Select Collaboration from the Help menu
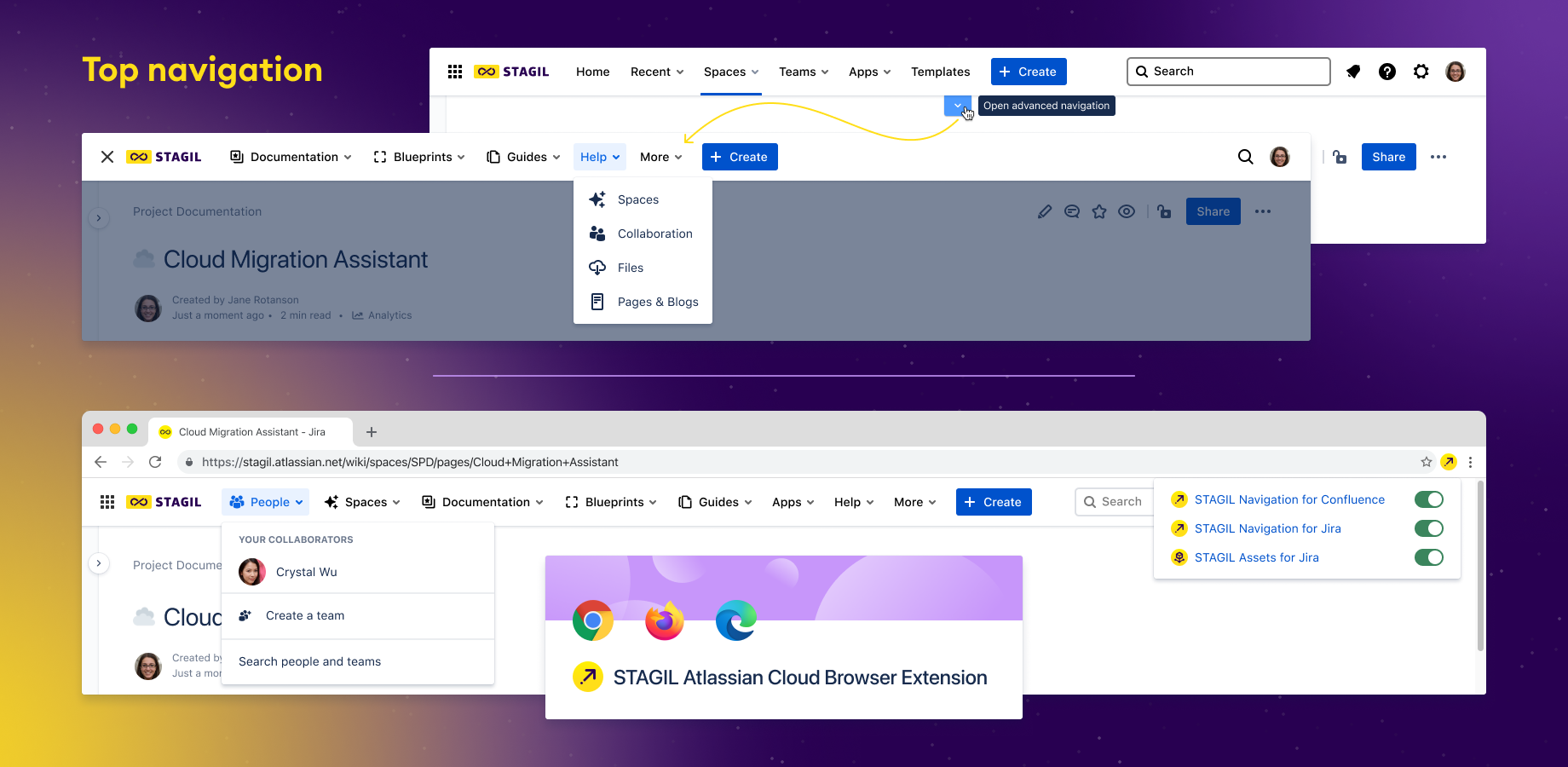The image size is (1568, 767). coord(654,234)
